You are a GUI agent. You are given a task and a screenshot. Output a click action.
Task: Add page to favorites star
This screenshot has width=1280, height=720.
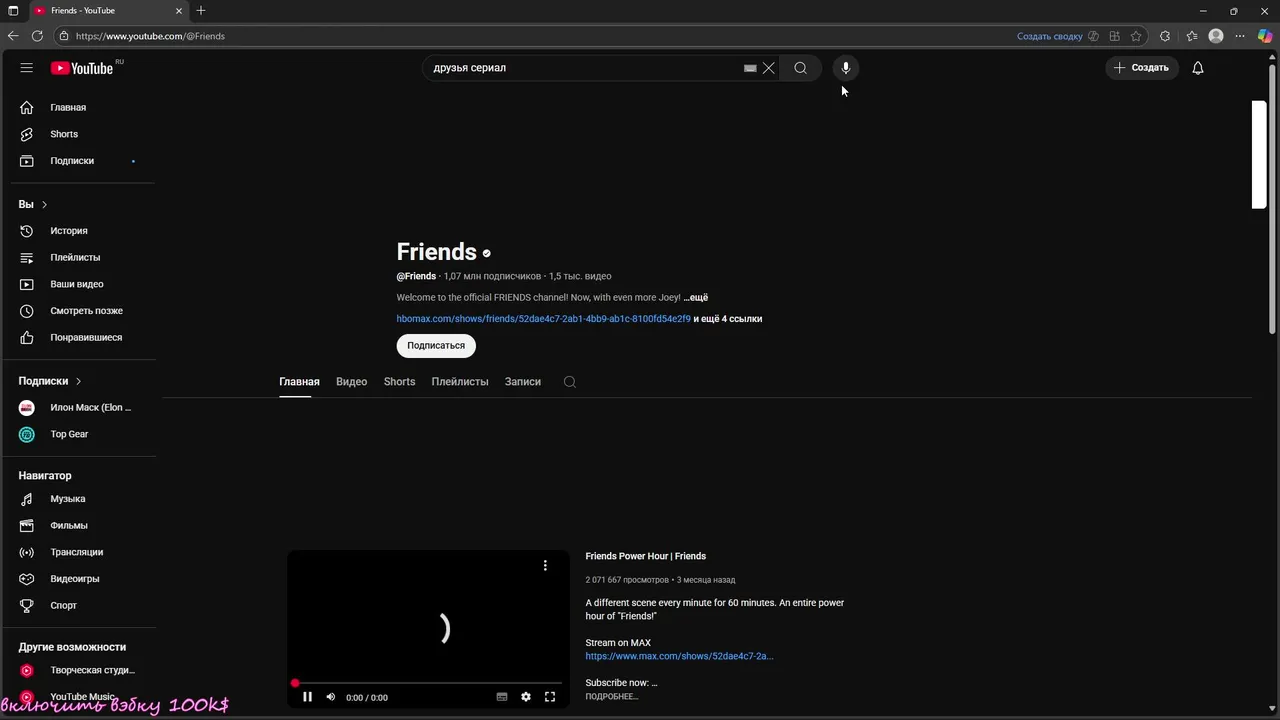(1136, 36)
